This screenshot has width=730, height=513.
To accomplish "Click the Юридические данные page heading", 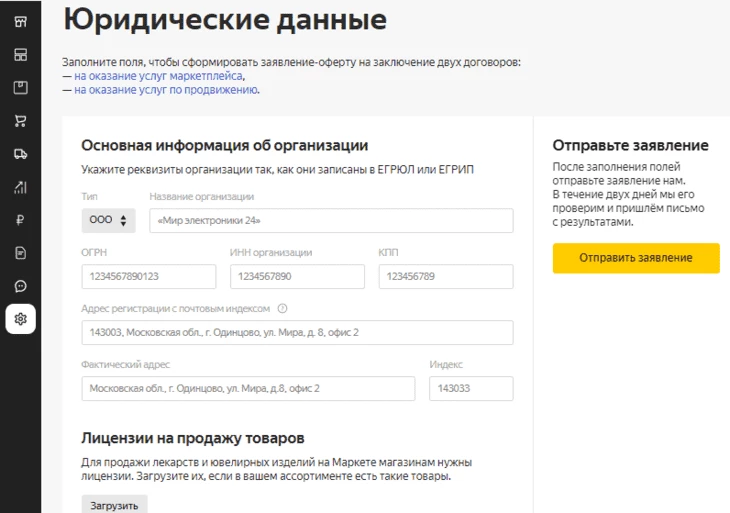I will pos(225,20).
